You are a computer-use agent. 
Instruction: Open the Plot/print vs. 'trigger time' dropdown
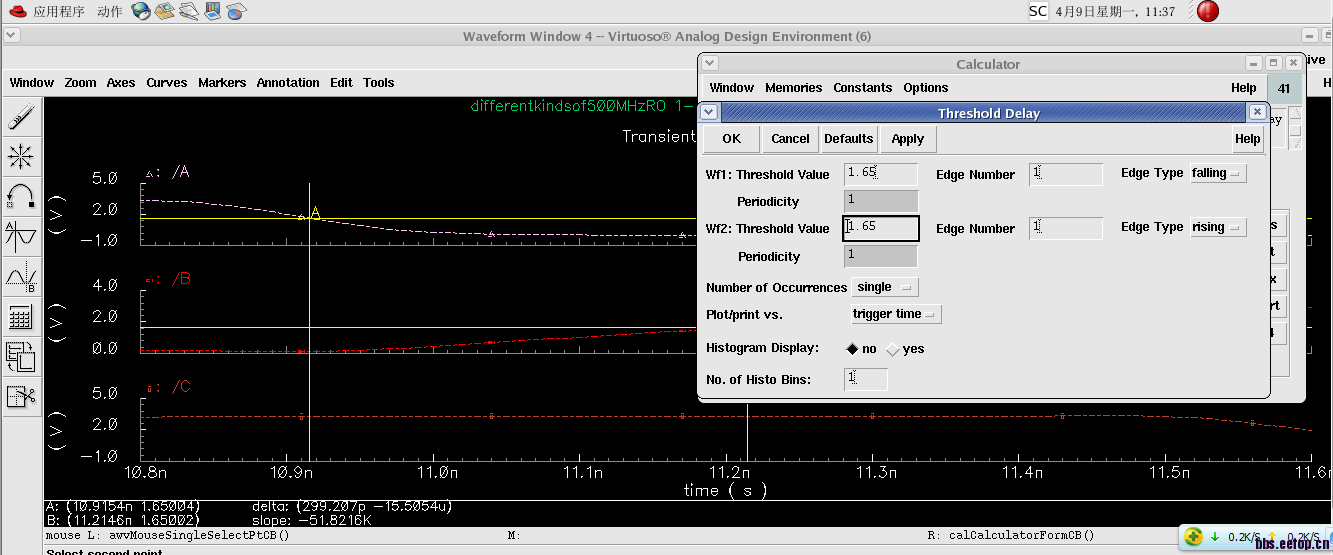coord(896,315)
